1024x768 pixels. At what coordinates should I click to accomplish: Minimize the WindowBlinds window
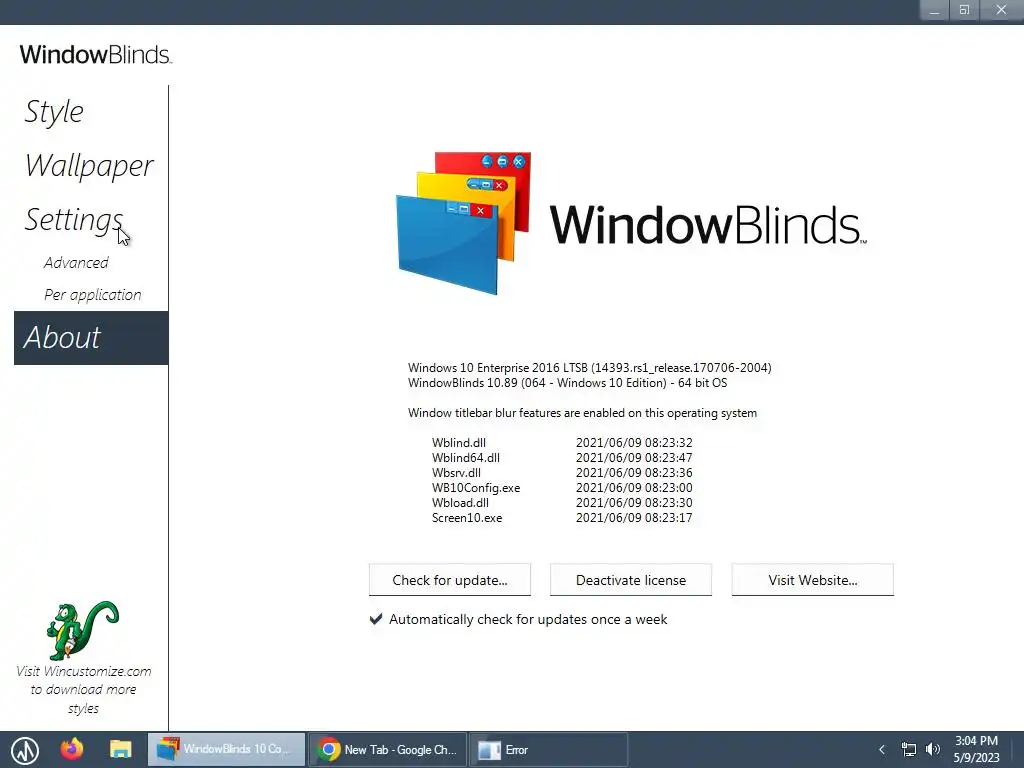coord(935,10)
